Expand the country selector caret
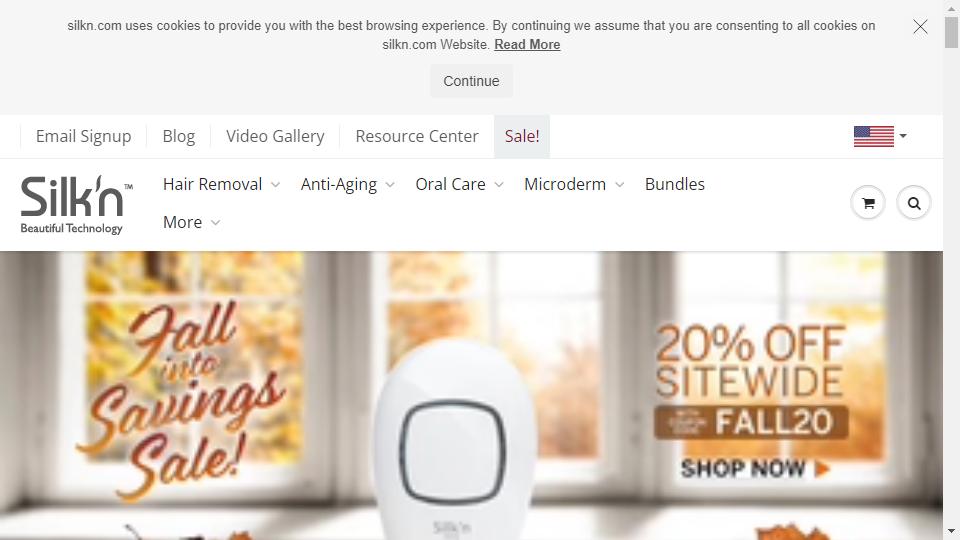The width and height of the screenshot is (960, 540). pos(903,136)
